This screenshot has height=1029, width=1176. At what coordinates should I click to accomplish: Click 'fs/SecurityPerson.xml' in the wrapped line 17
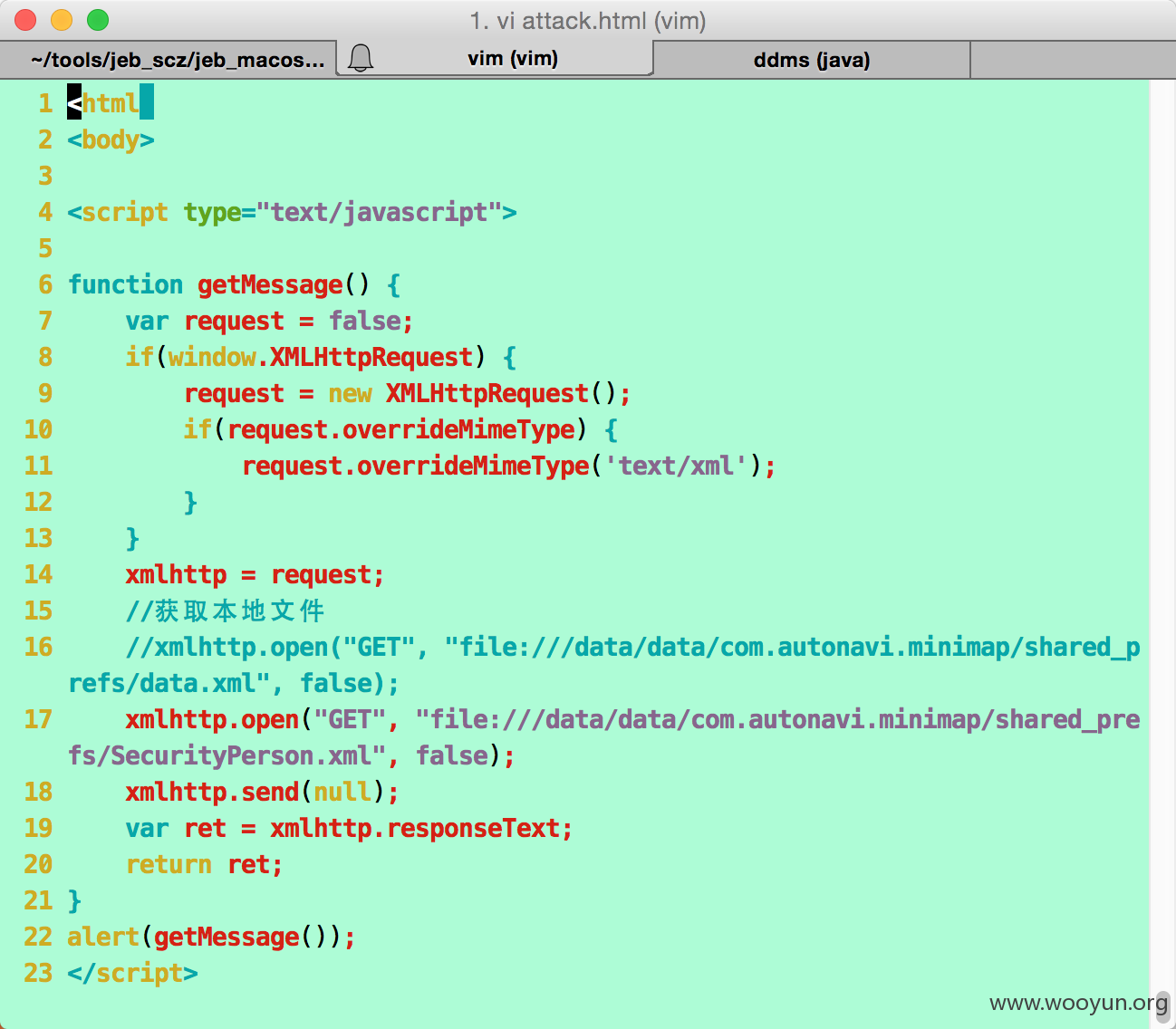[x=219, y=755]
